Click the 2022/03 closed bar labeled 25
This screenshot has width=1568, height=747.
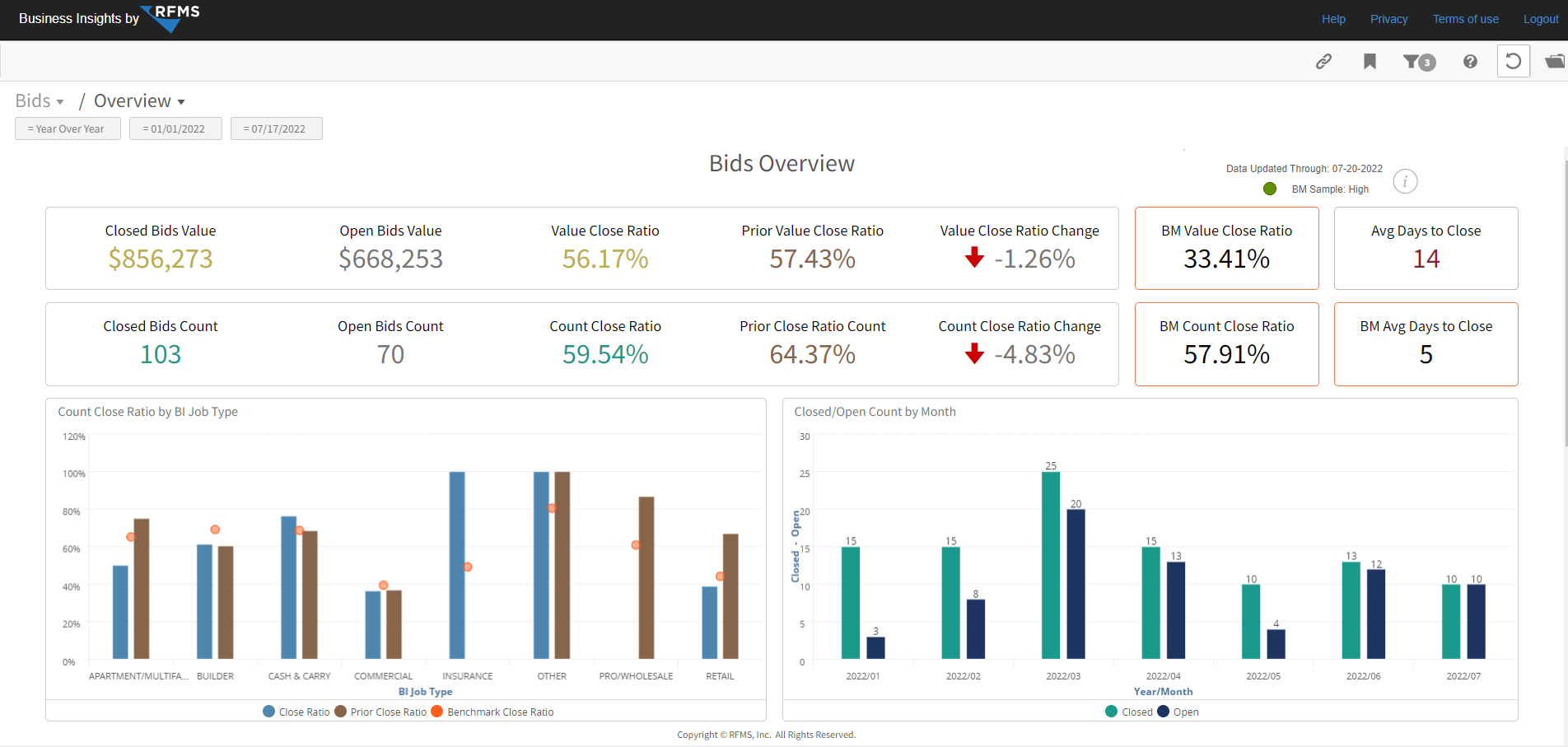[x=1051, y=565]
